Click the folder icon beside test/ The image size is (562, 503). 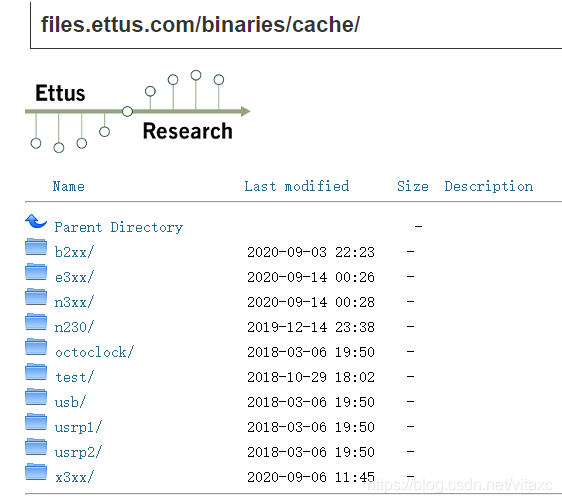36,372
